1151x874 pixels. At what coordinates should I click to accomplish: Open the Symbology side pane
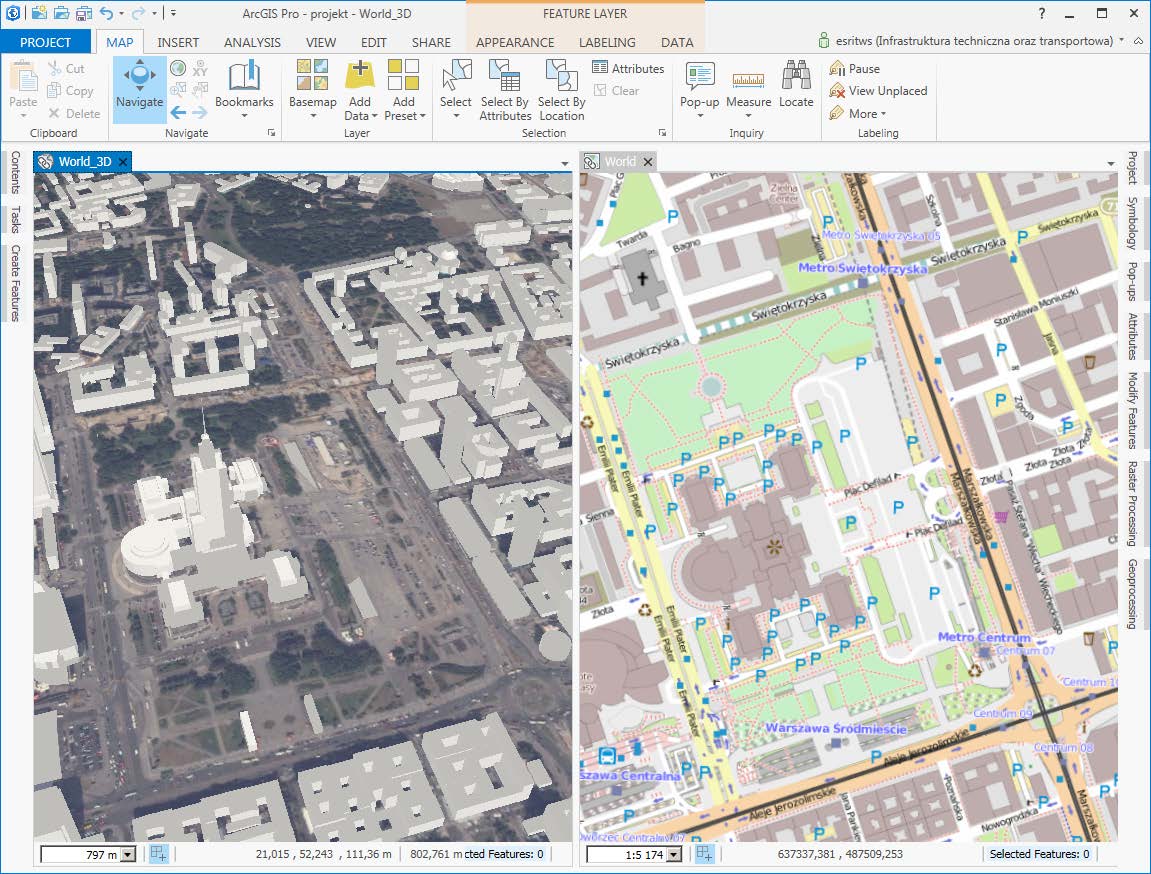(1133, 223)
